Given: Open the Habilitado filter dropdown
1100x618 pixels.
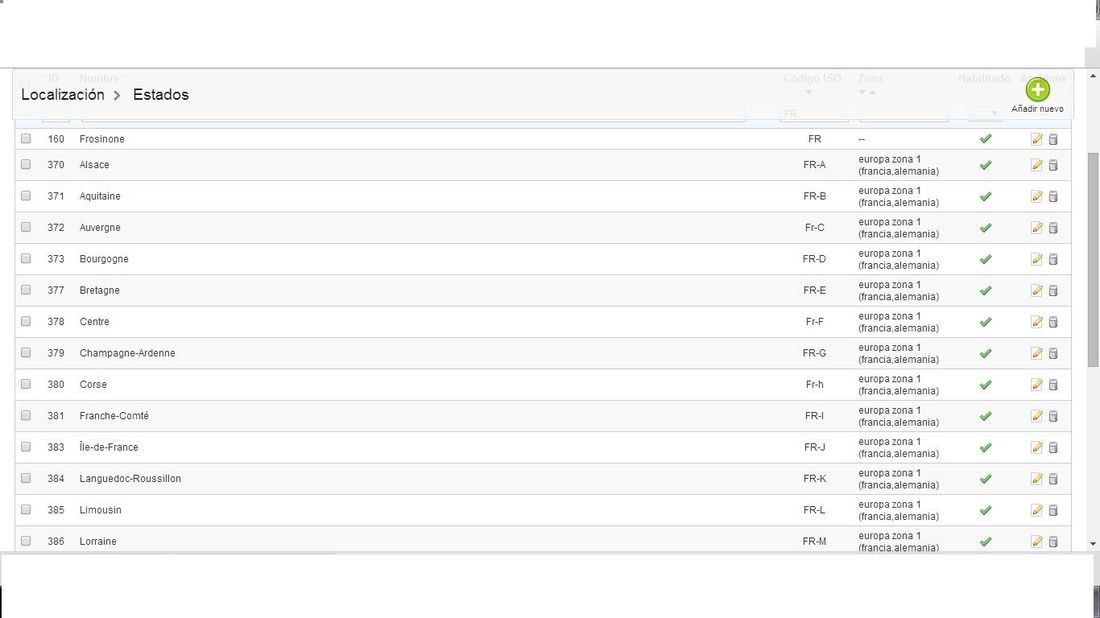Looking at the screenshot, I should 985,114.
